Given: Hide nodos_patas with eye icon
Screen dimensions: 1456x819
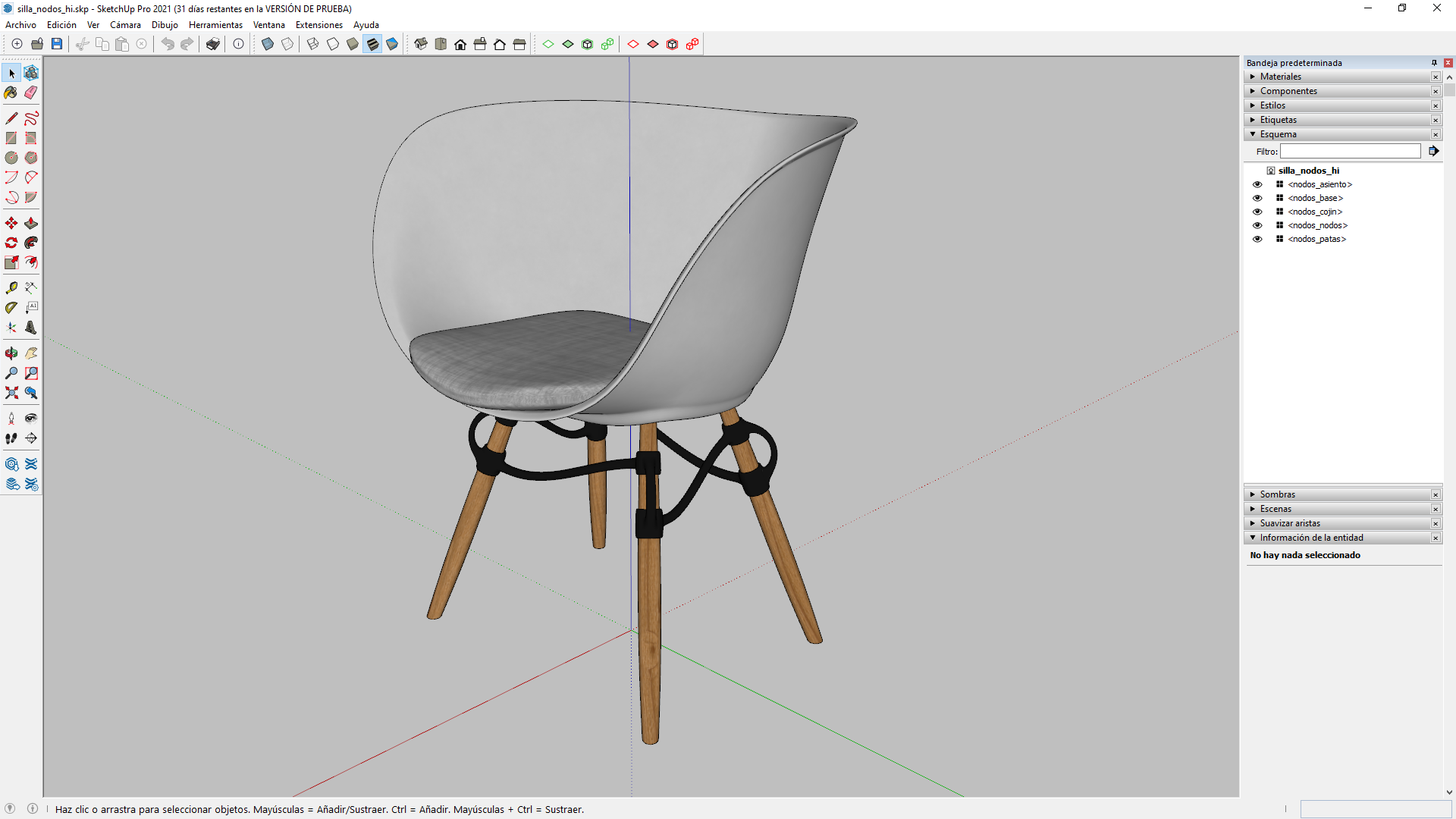Looking at the screenshot, I should [1257, 239].
